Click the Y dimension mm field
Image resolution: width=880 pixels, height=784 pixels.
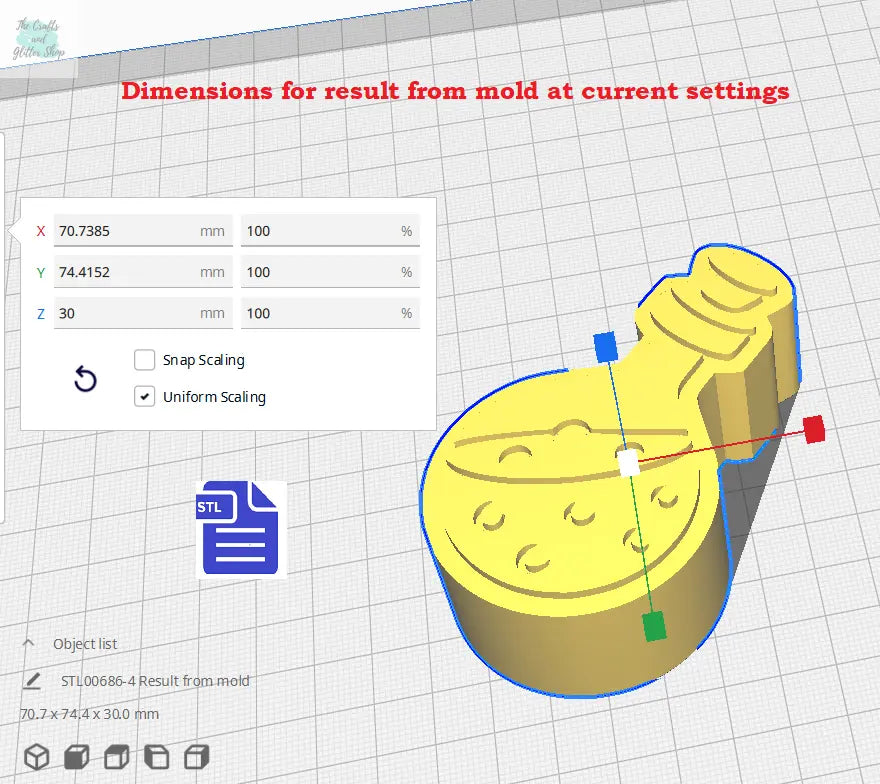click(125, 272)
